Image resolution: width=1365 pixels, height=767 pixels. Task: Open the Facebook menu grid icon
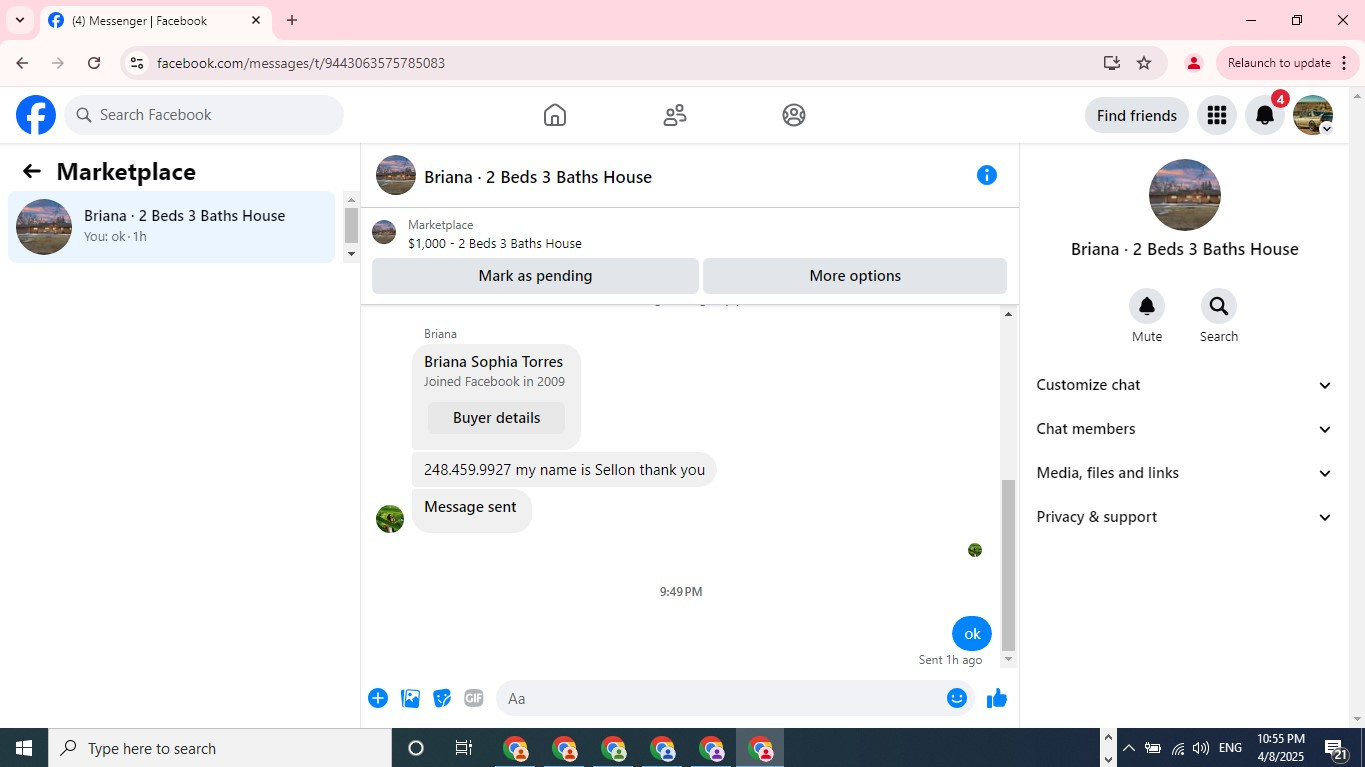(x=1217, y=115)
